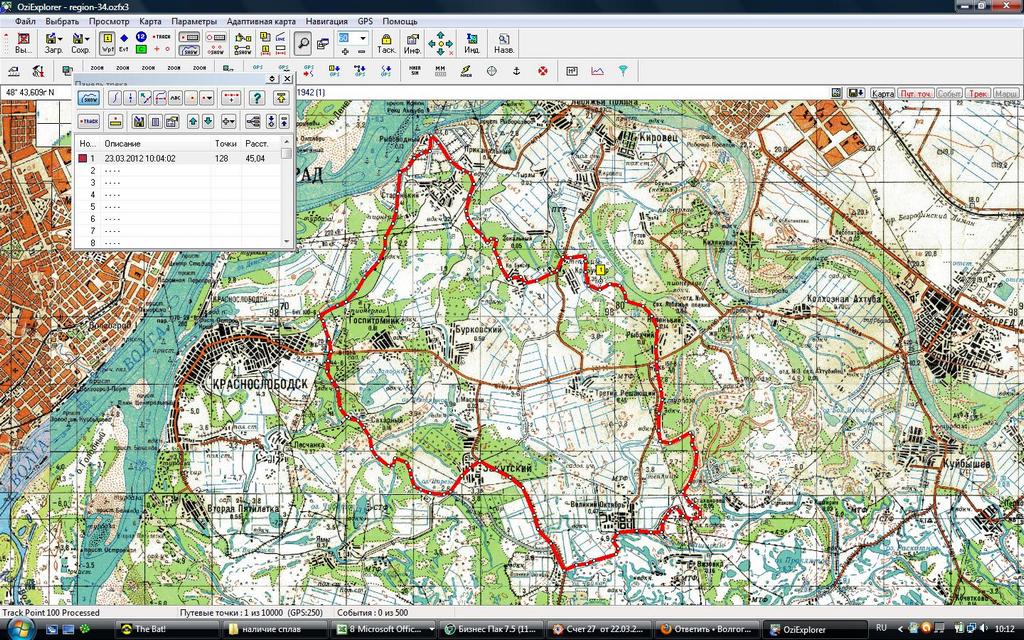Screen dimensions: 1024x640
Task: Click the Инд. index map icon
Action: click(472, 43)
